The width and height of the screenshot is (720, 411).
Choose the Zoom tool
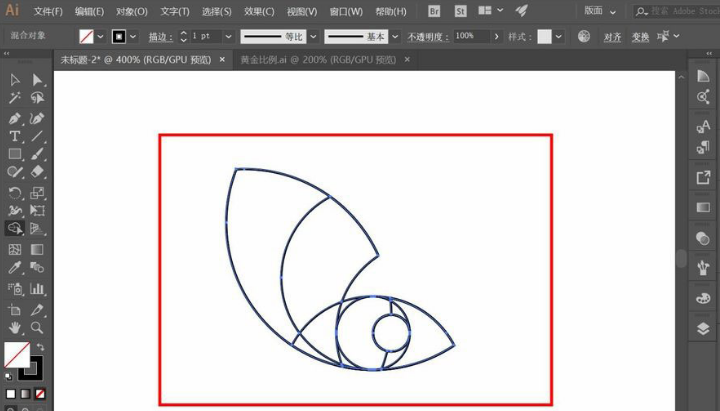click(37, 328)
